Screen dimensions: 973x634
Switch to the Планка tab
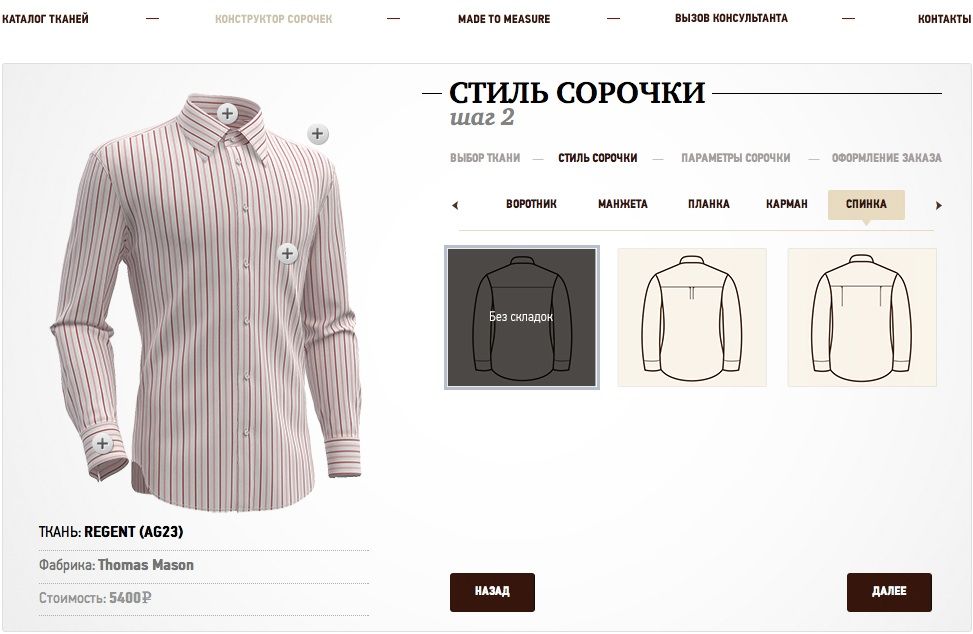click(709, 204)
